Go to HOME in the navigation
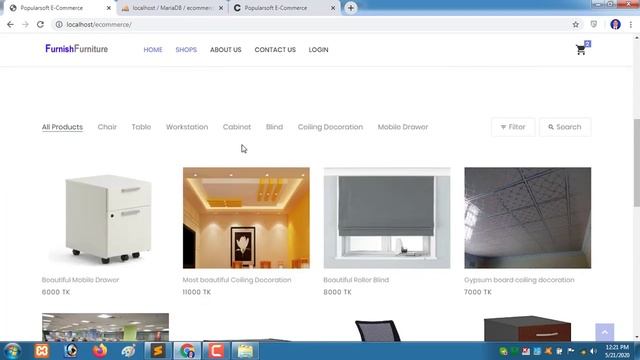This screenshot has width=640, height=360. click(153, 50)
